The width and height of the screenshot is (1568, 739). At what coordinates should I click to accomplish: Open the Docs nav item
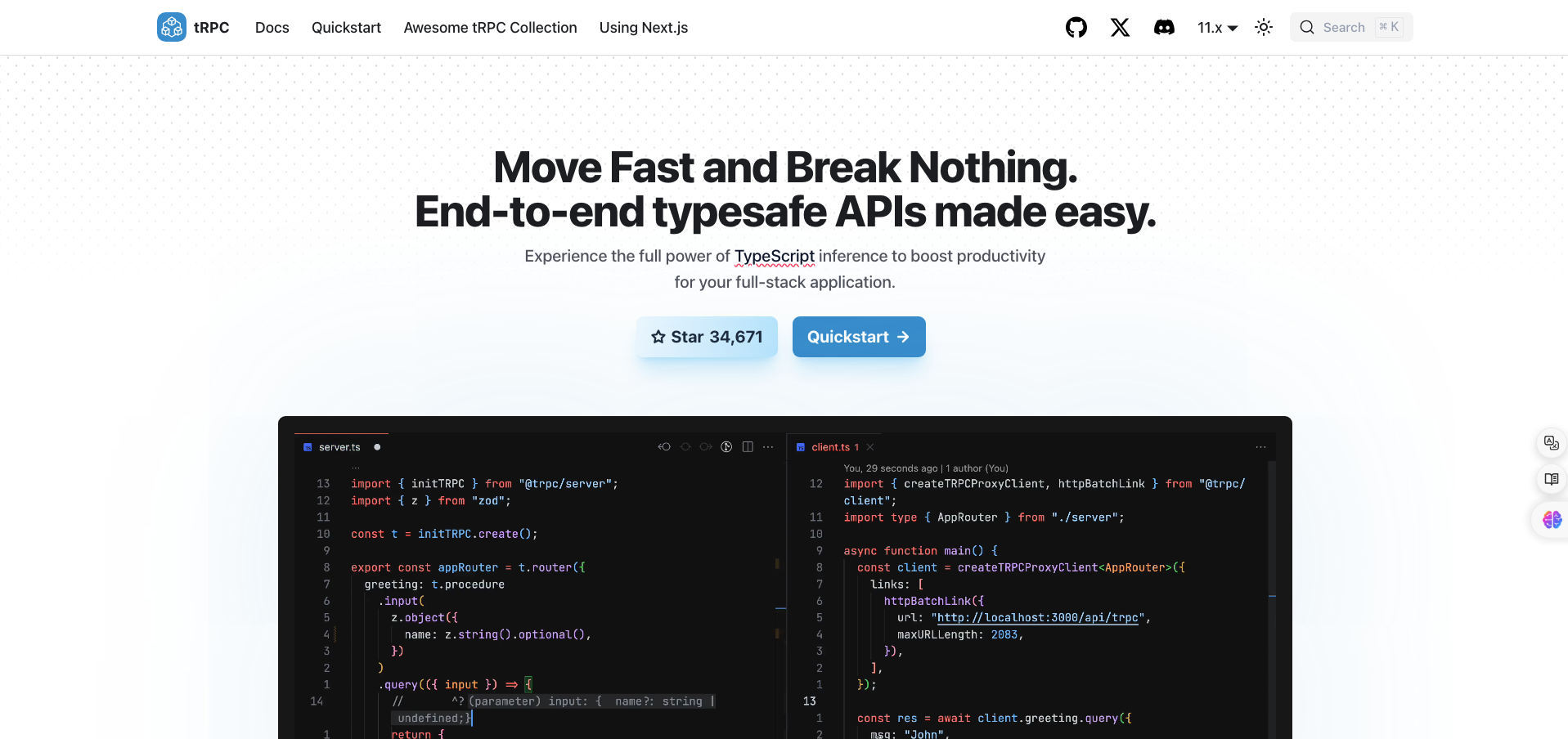coord(272,27)
